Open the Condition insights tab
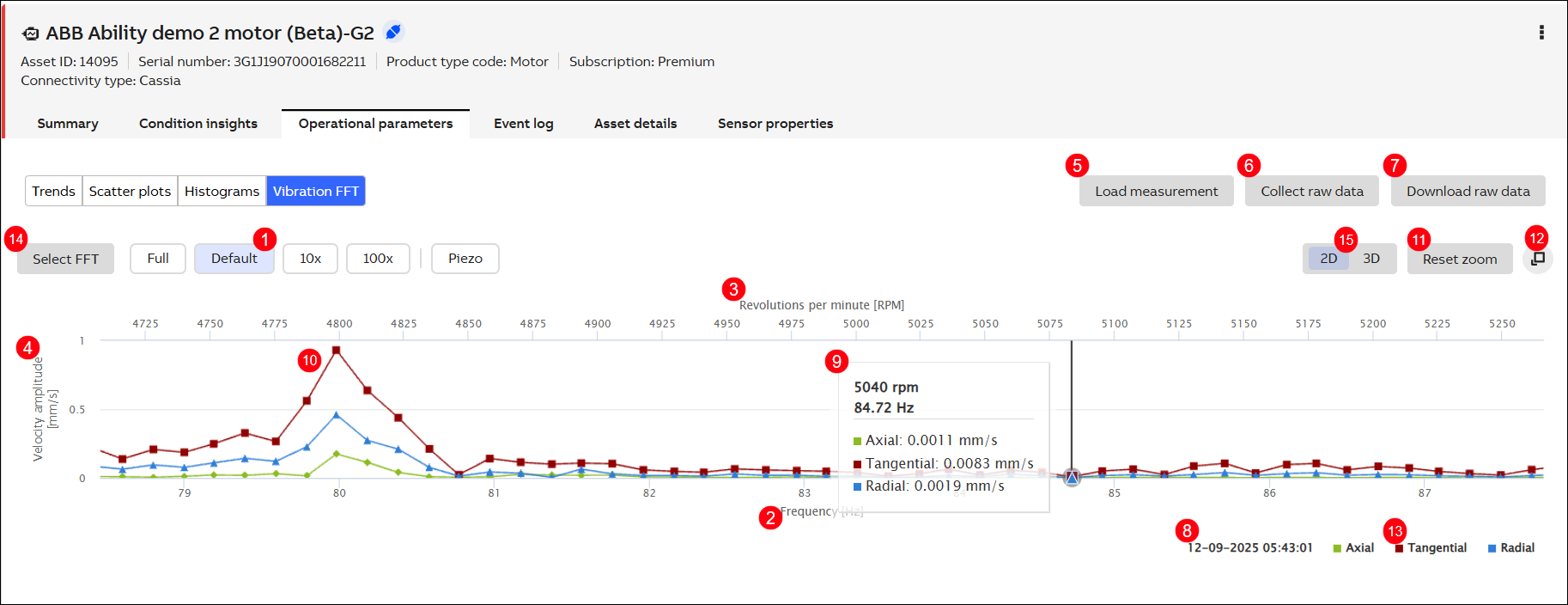The height and width of the screenshot is (605, 1568). tap(198, 124)
